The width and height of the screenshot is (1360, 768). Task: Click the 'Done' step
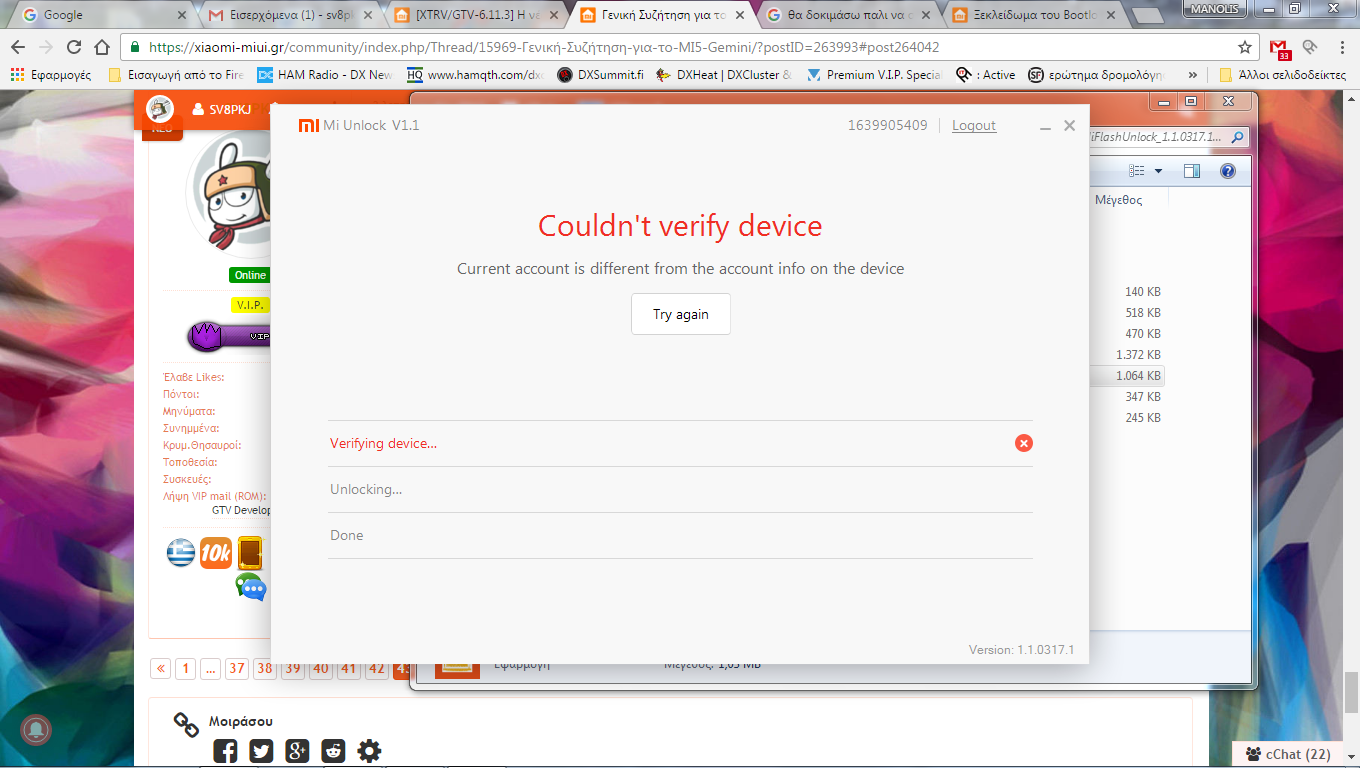(347, 535)
